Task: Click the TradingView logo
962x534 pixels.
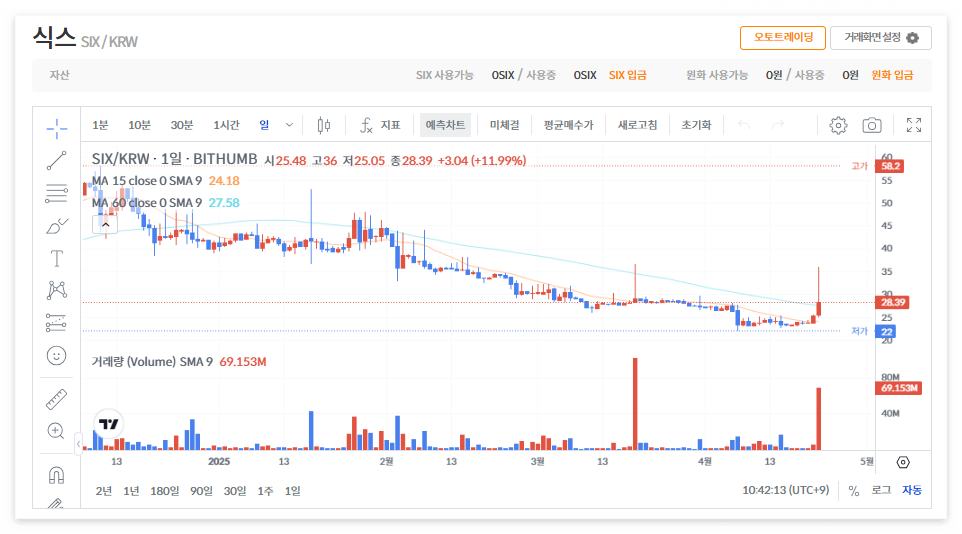Action: click(x=109, y=424)
